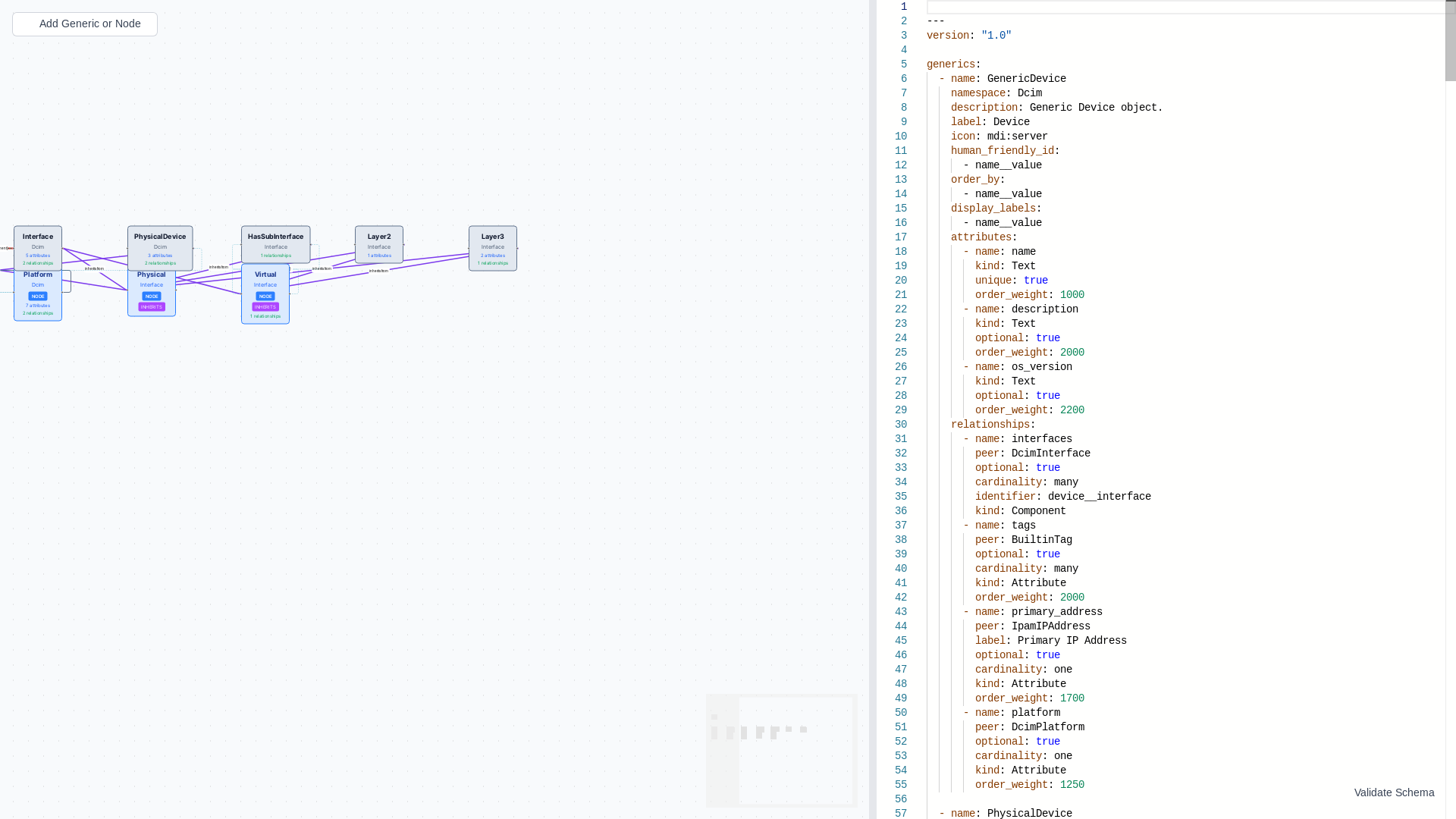Viewport: 1456px width, 819px height.
Task: Click the 'display_labels:' key
Action: 996,209
